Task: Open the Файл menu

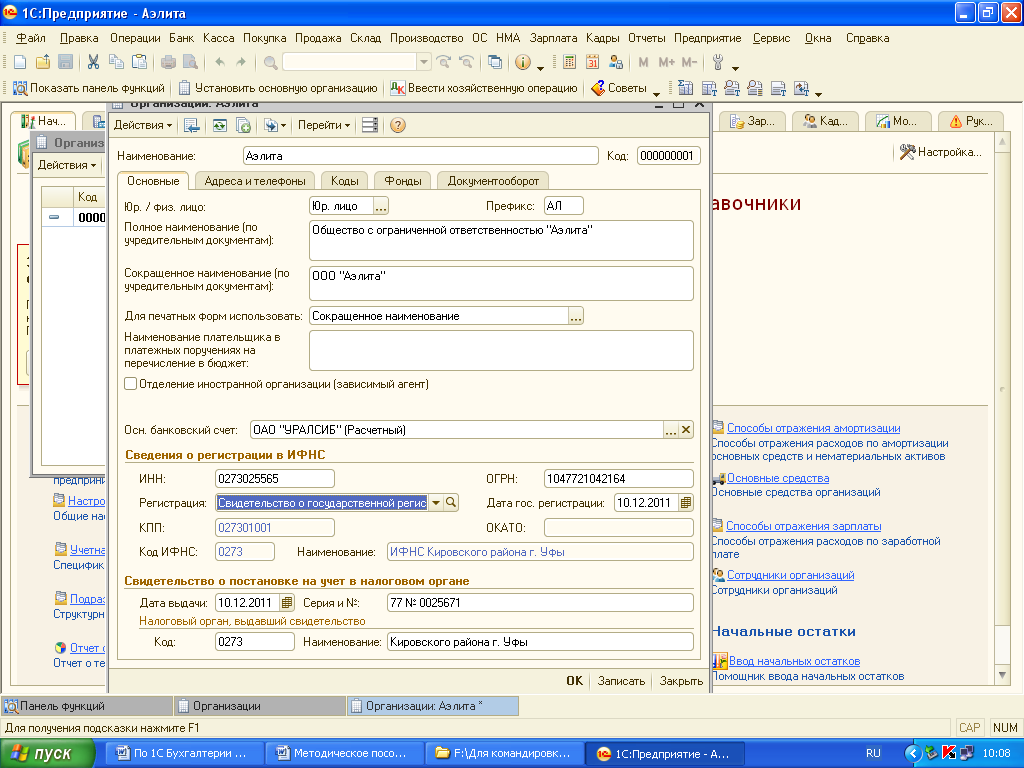Action: [31, 38]
